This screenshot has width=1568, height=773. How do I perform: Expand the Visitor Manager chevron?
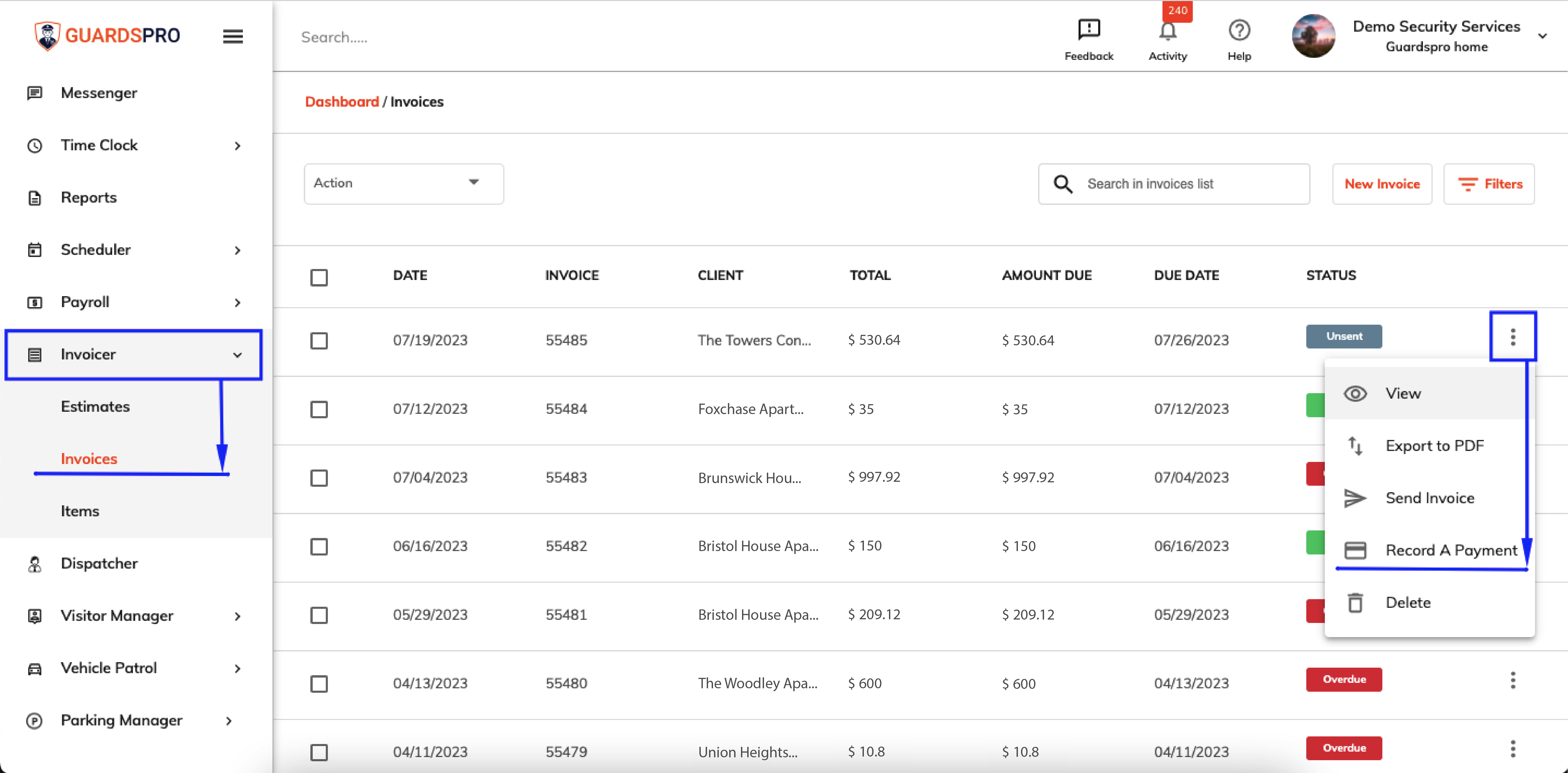coord(237,617)
